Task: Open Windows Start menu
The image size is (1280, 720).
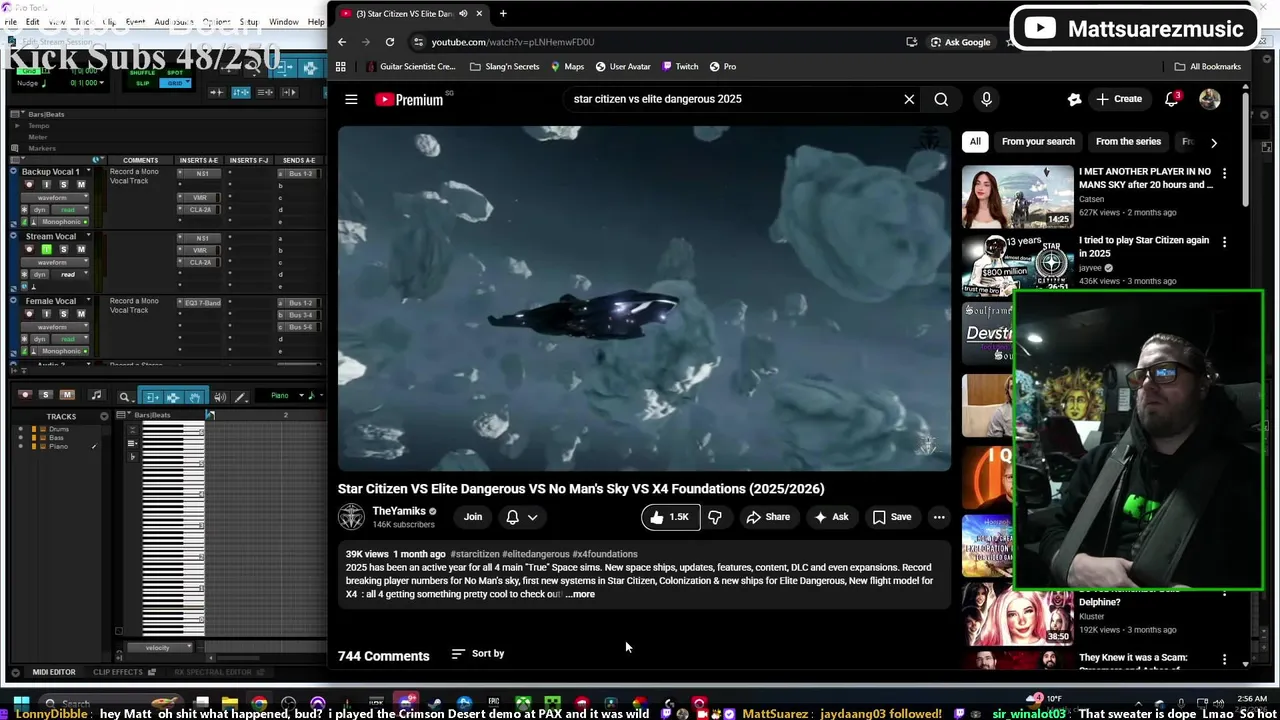Action: (x=21, y=703)
